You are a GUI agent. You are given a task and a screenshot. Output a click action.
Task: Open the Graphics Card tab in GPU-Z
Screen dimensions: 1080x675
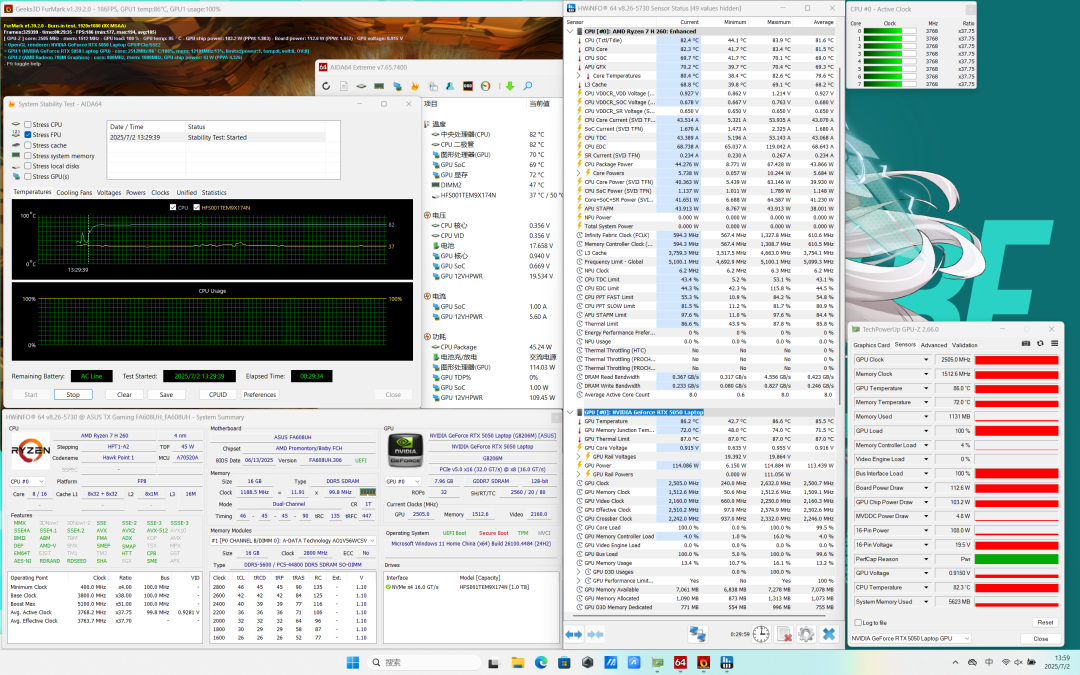point(871,345)
